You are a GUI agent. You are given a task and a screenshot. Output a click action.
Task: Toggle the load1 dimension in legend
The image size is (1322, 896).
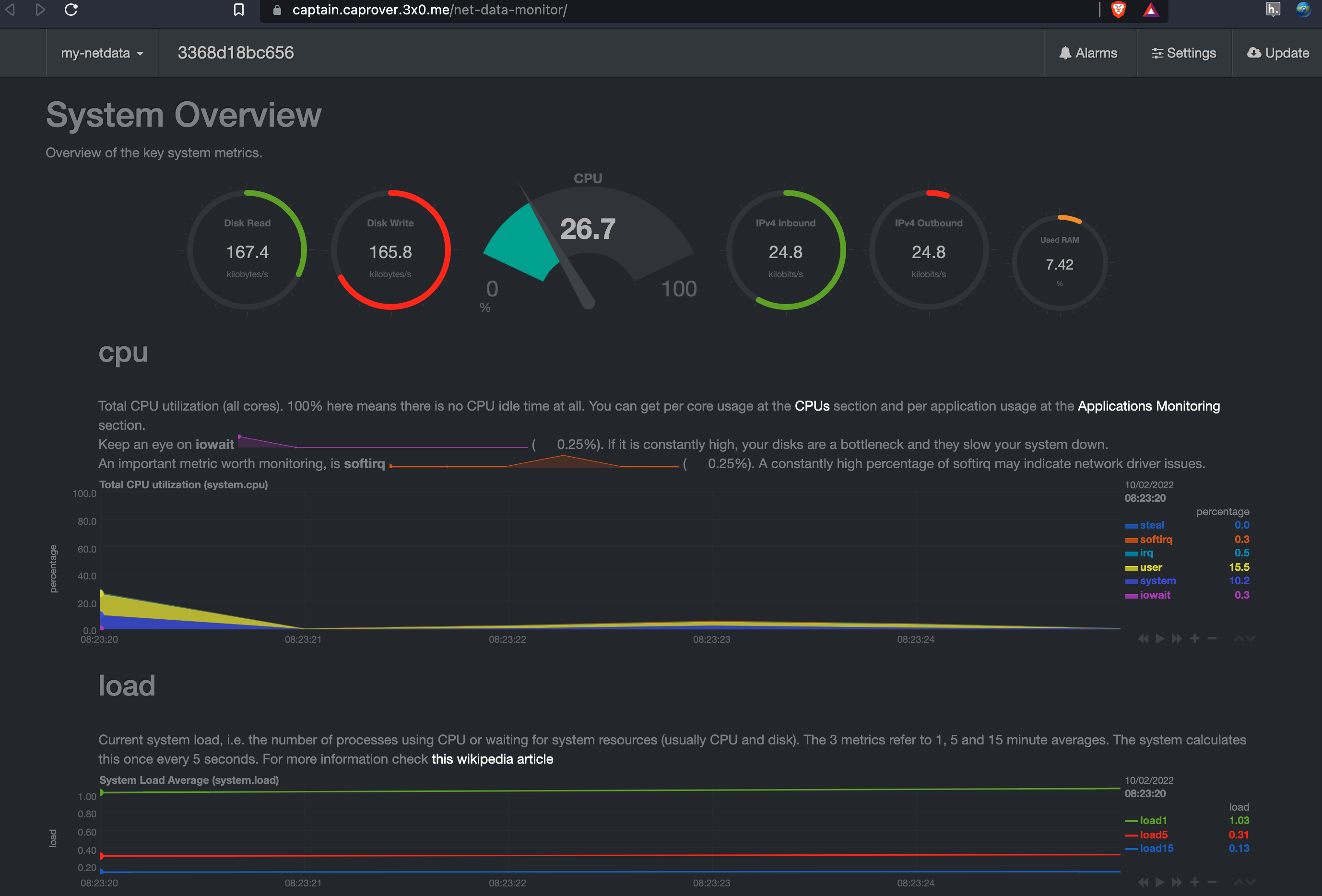tap(1153, 820)
